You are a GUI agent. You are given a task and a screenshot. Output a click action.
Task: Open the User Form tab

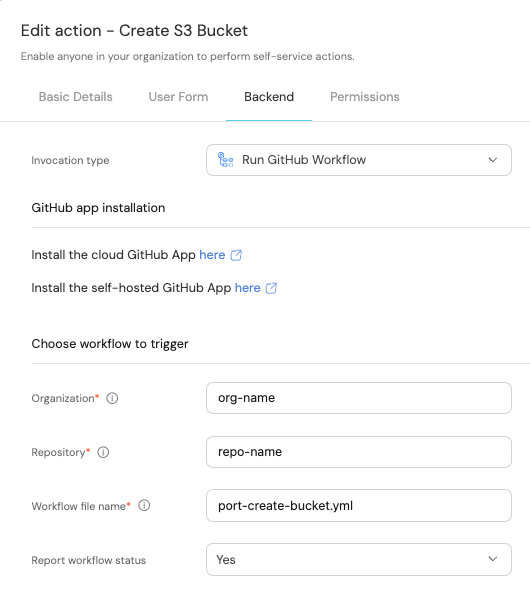pyautogui.click(x=178, y=97)
